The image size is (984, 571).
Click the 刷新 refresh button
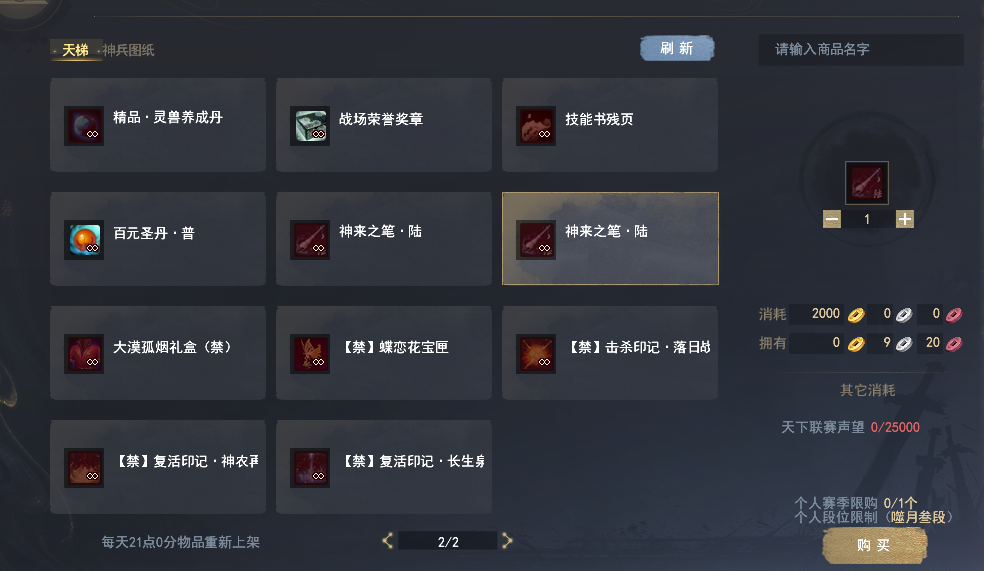point(677,48)
